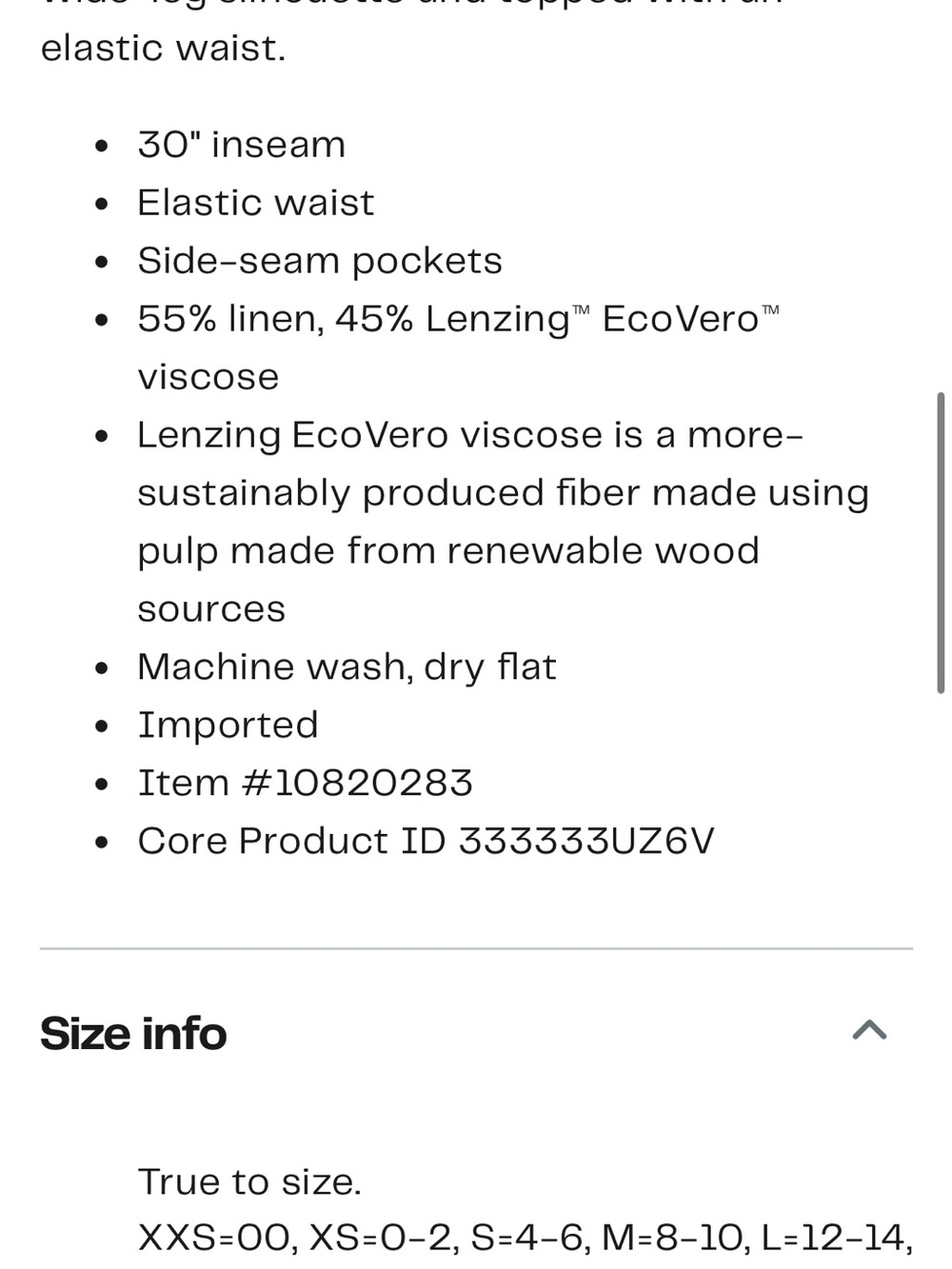Image resolution: width=952 pixels, height=1269 pixels.
Task: Click "sustainably produced fiber made using" line
Action: click(x=504, y=494)
